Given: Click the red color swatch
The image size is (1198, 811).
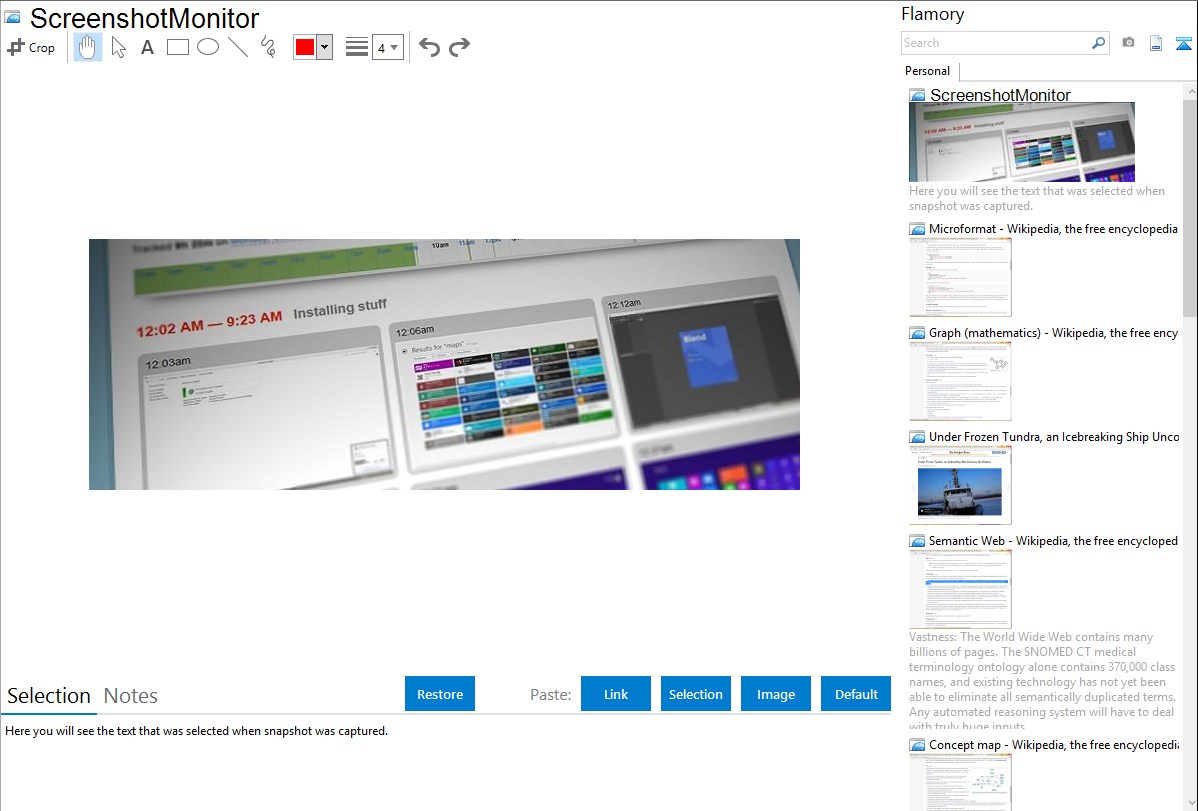Looking at the screenshot, I should point(305,47).
